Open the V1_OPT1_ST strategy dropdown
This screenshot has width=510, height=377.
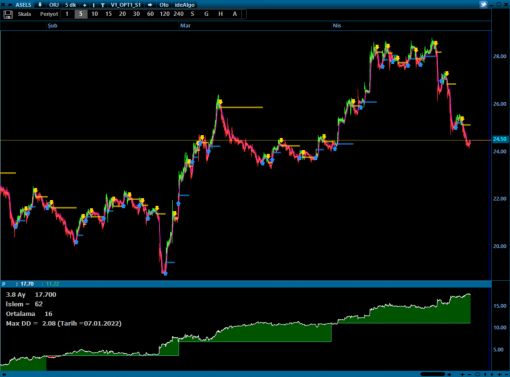[126, 5]
